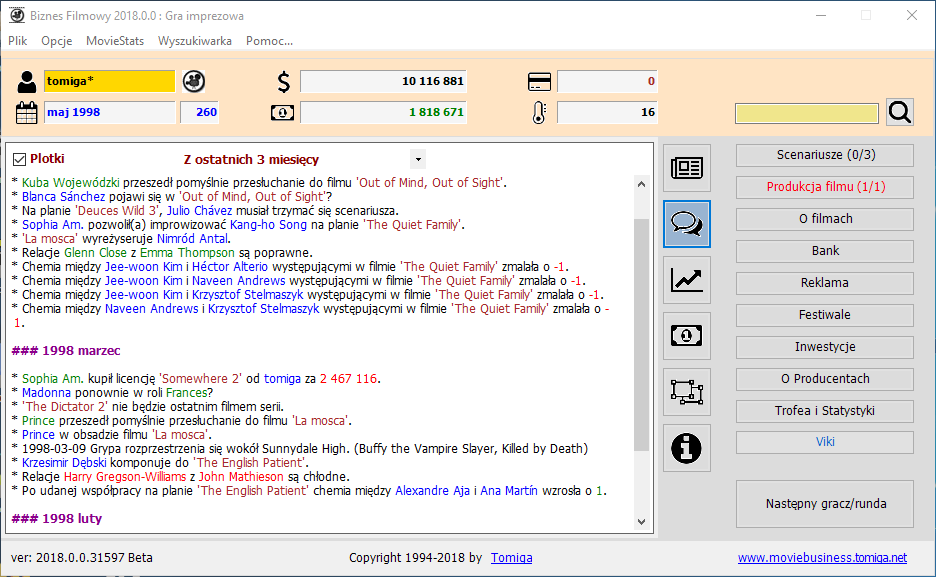Click the Tomiga copyright link

click(x=511, y=557)
